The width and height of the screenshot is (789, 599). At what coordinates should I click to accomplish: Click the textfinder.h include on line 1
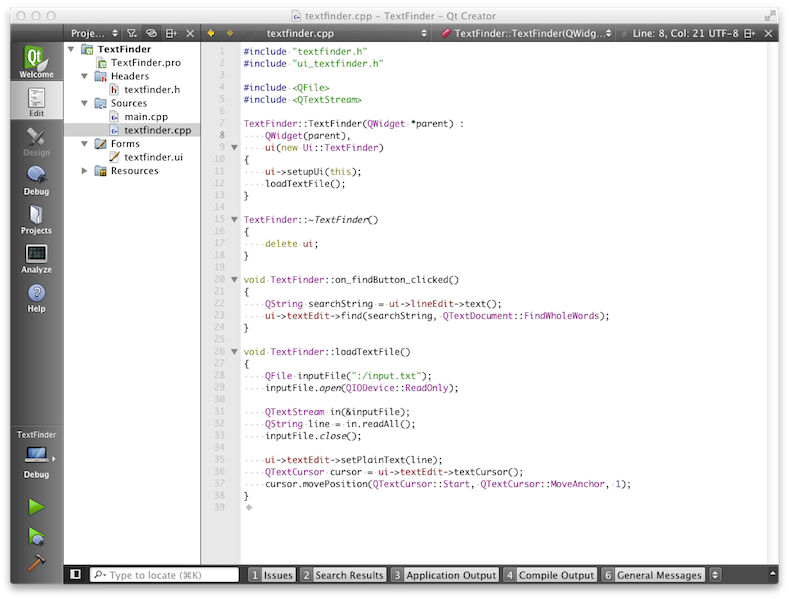[x=330, y=51]
